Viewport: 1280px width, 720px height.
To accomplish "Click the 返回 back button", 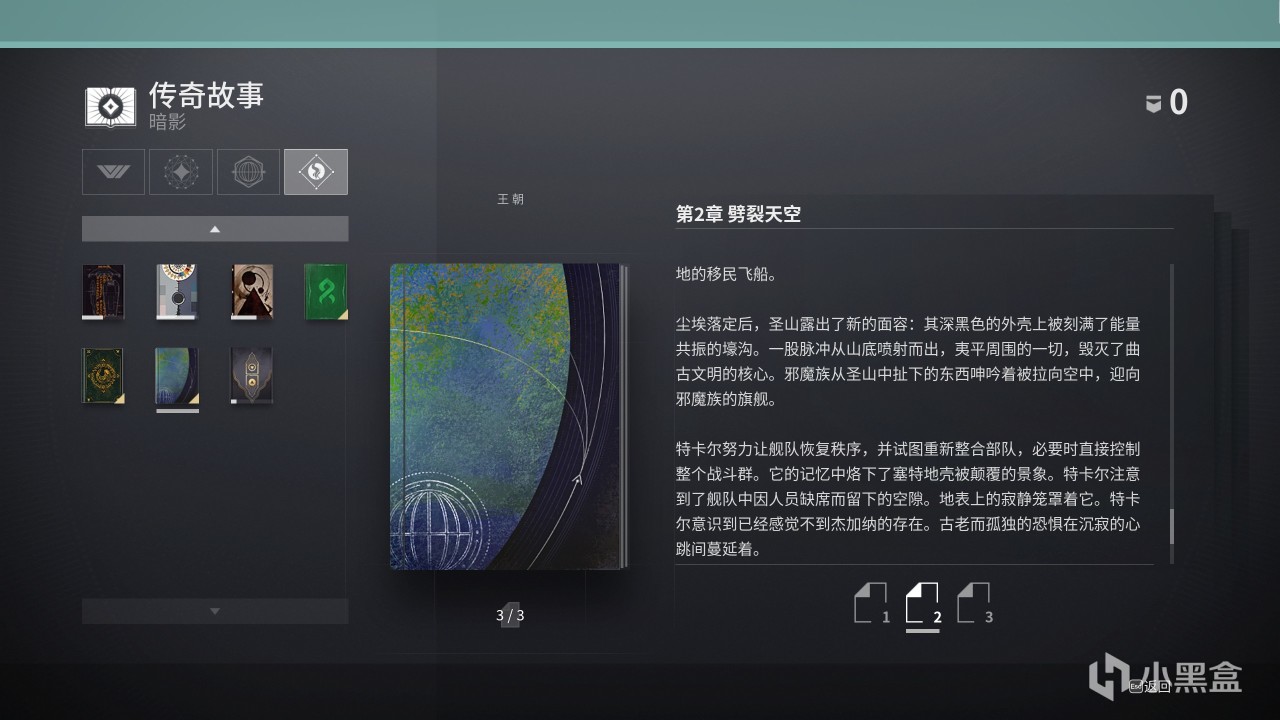I will [1150, 686].
